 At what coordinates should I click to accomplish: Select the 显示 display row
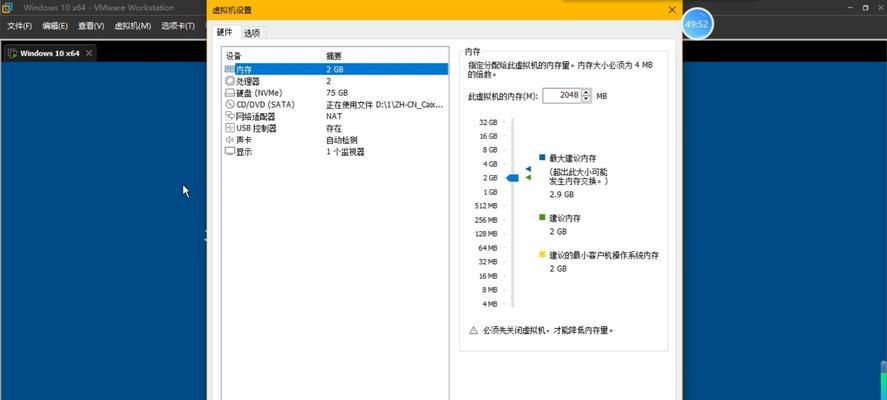click(x=336, y=152)
